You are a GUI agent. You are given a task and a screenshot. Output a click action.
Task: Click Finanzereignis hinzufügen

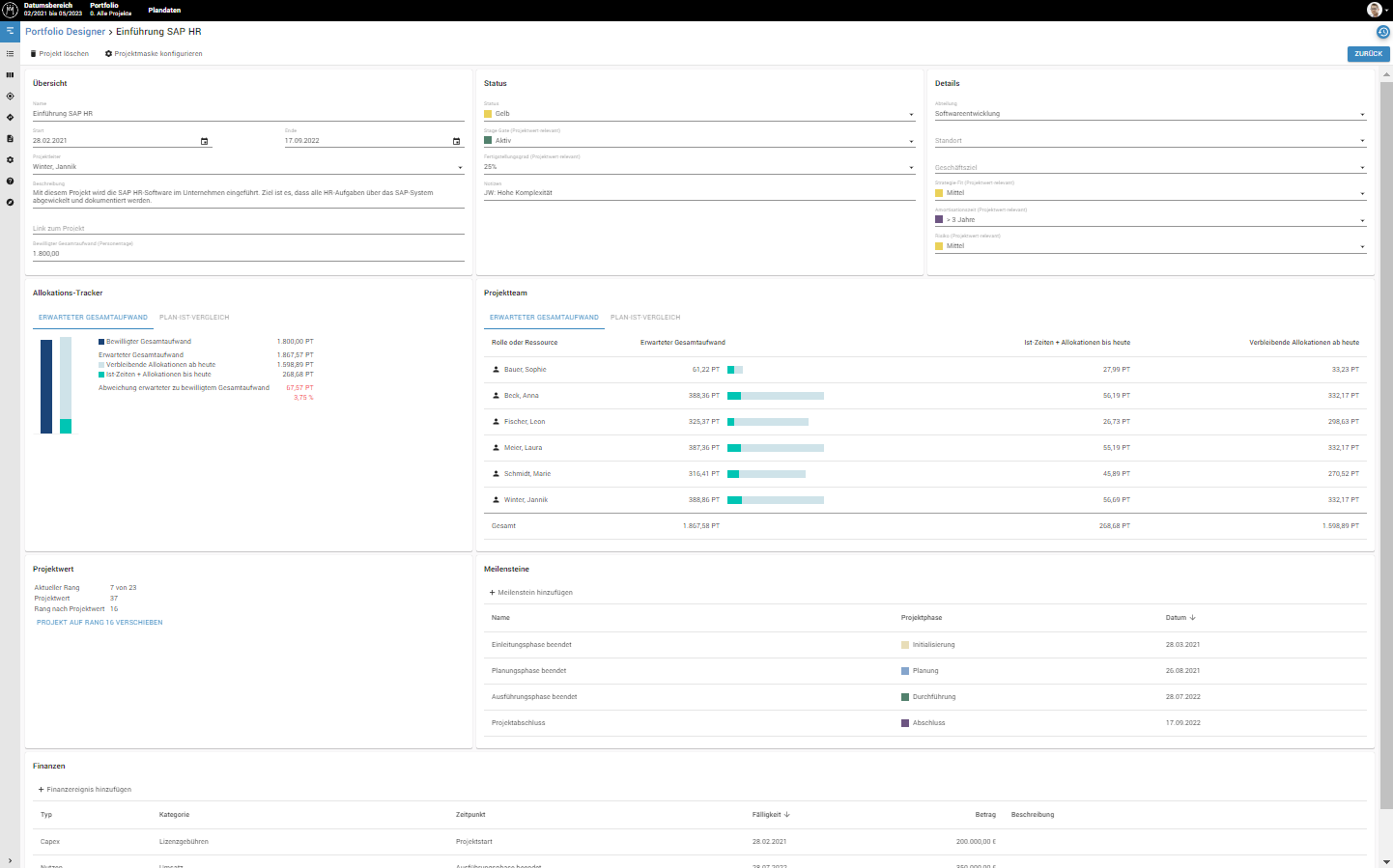[x=84, y=790]
